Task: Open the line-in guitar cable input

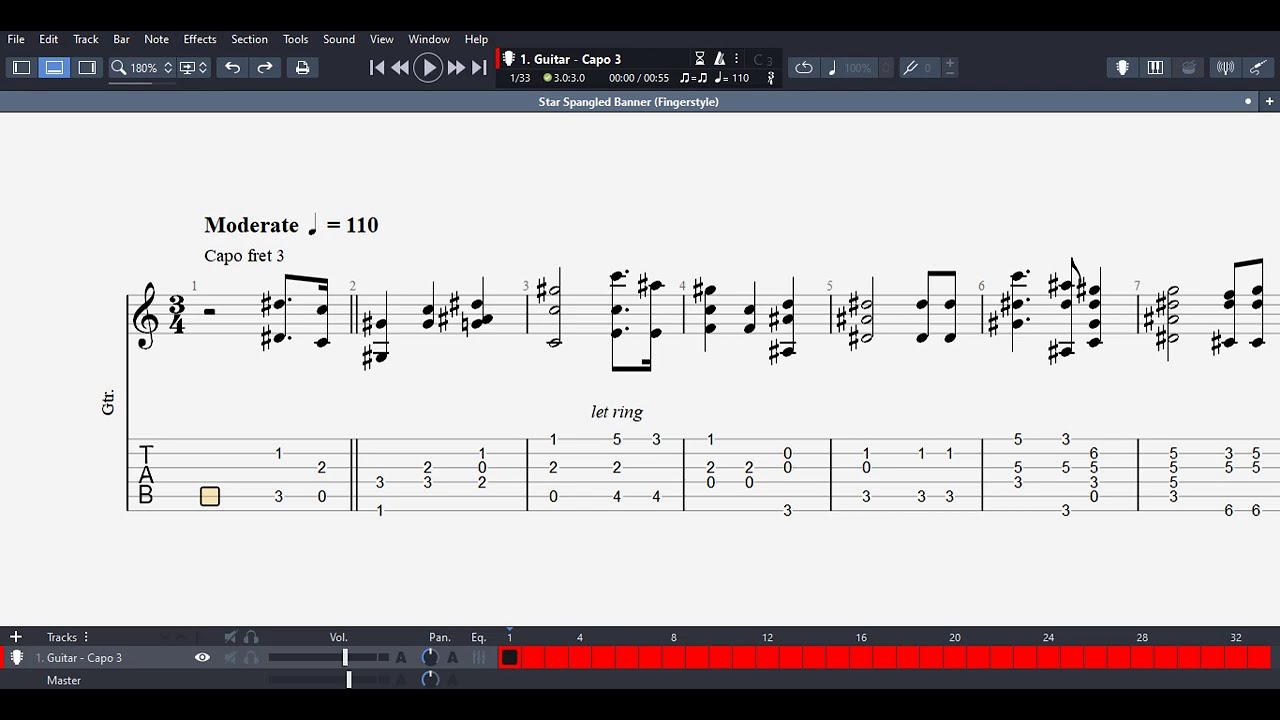Action: 1258,67
